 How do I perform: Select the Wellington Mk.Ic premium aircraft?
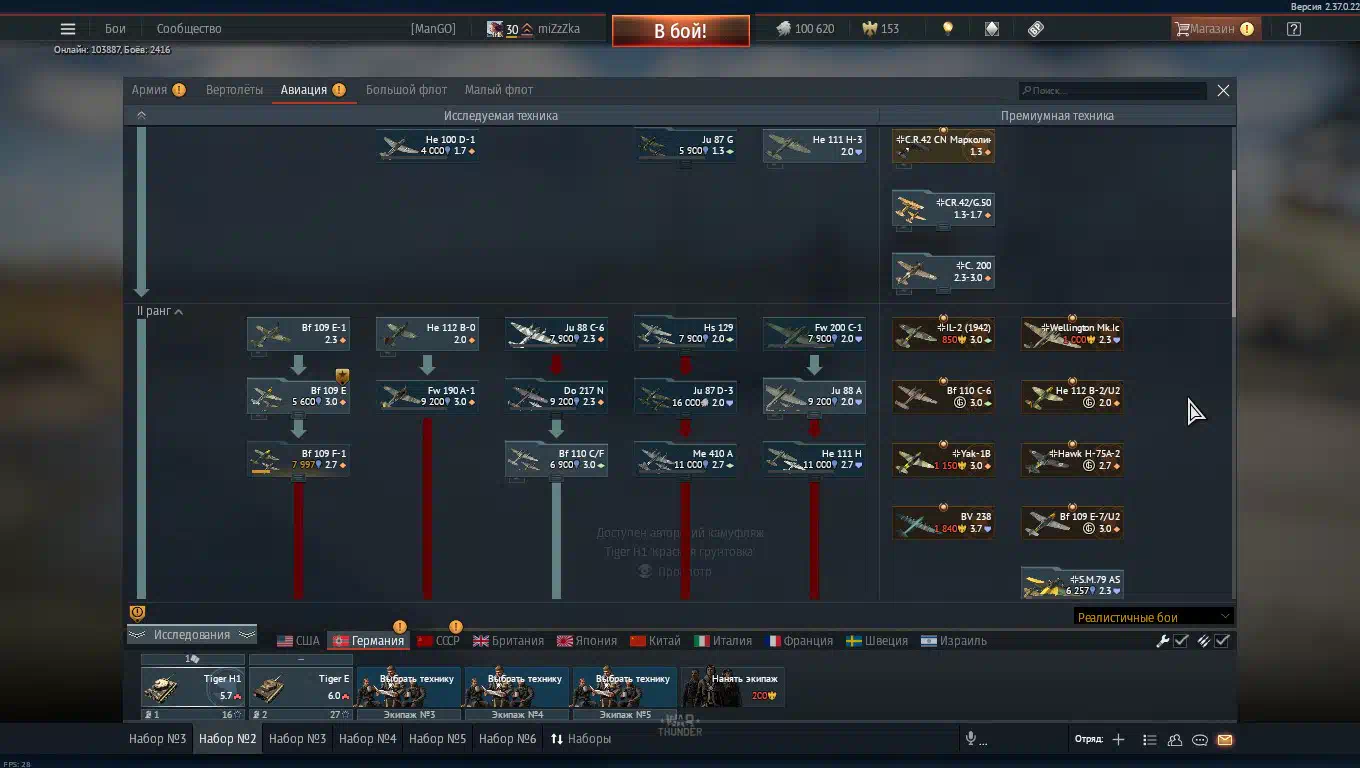(1072, 333)
